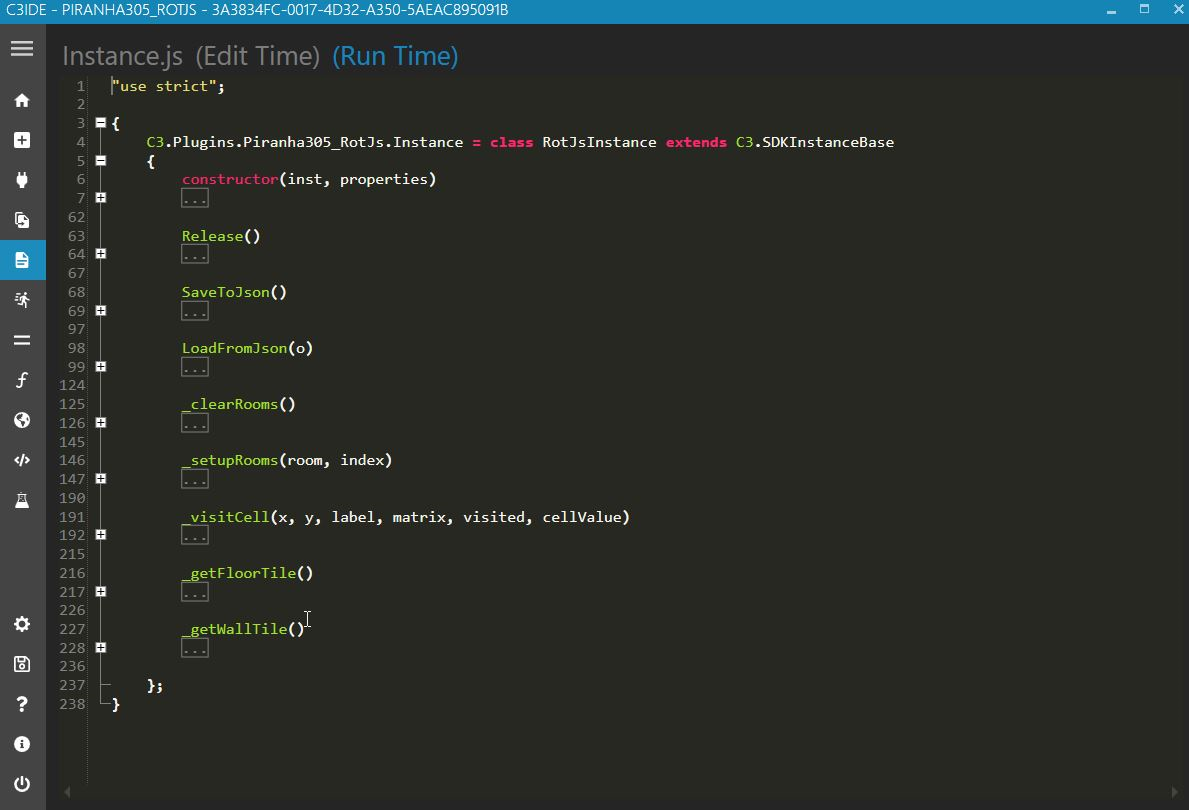Open the info circle icon
The height and width of the screenshot is (810, 1189).
[22, 744]
